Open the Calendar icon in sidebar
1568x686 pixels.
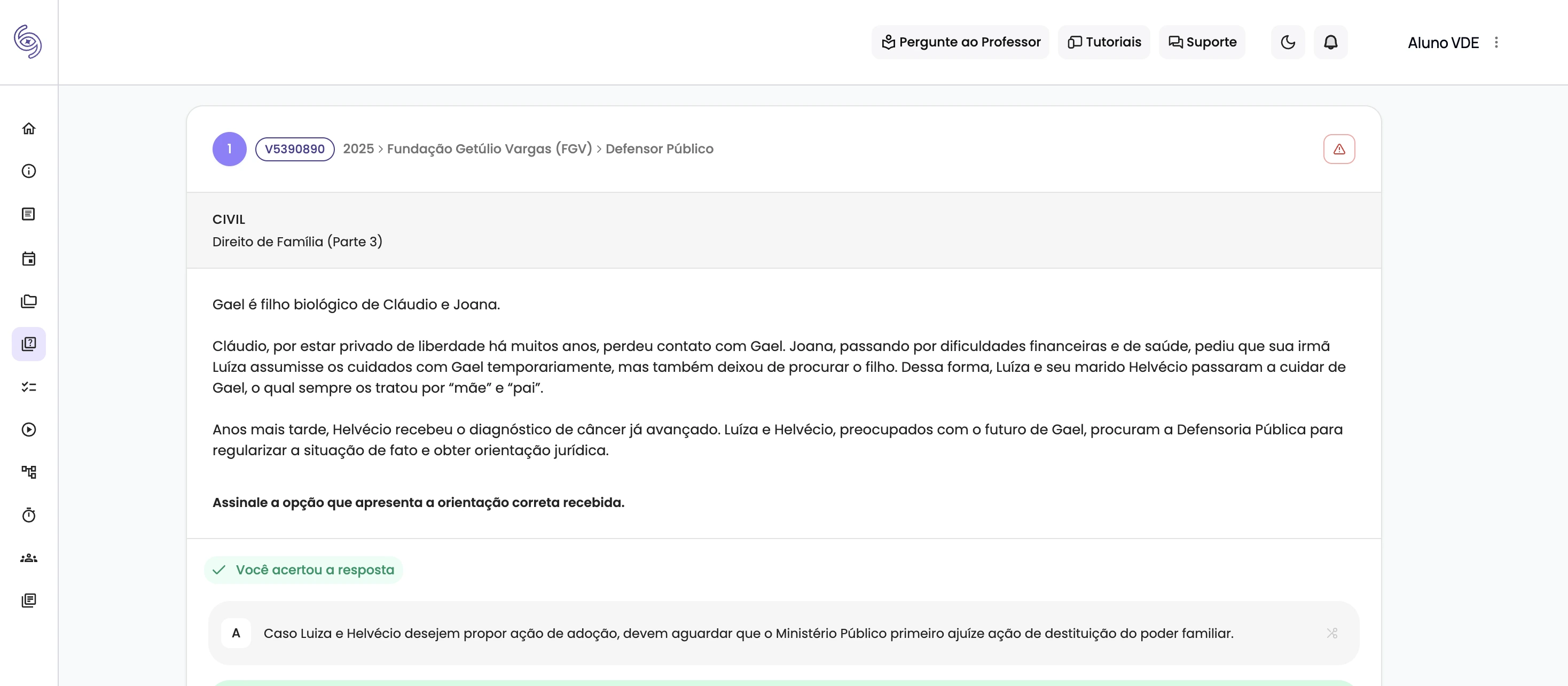point(29,259)
